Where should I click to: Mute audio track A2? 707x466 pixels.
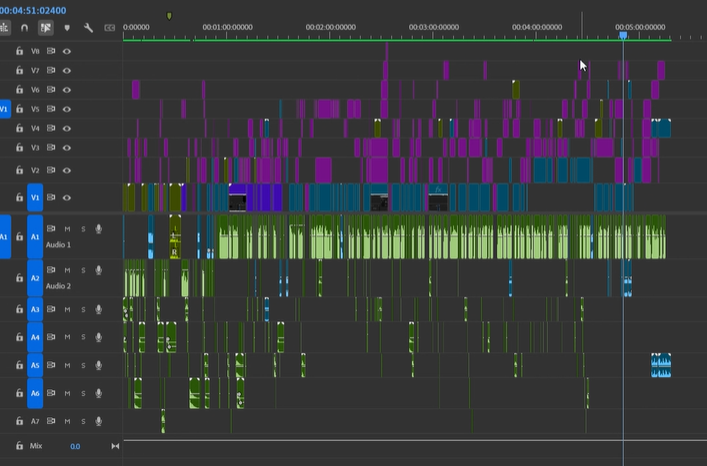67,270
